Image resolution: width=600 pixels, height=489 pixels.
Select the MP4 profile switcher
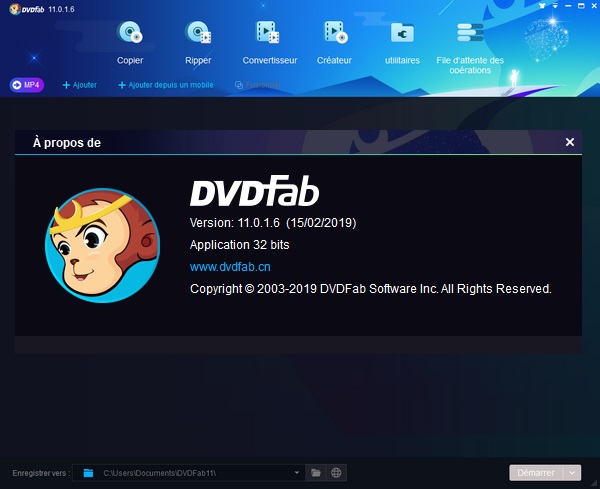point(27,85)
